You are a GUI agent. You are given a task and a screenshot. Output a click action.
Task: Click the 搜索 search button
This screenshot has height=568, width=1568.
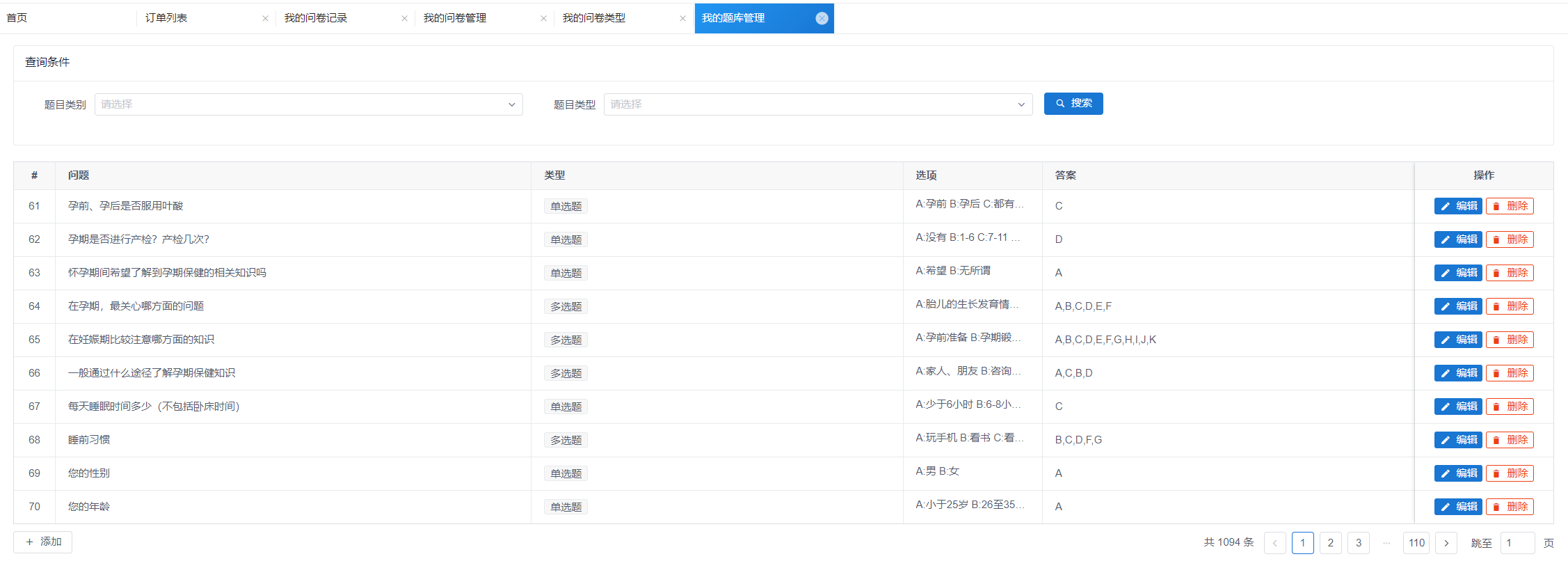(x=1073, y=104)
